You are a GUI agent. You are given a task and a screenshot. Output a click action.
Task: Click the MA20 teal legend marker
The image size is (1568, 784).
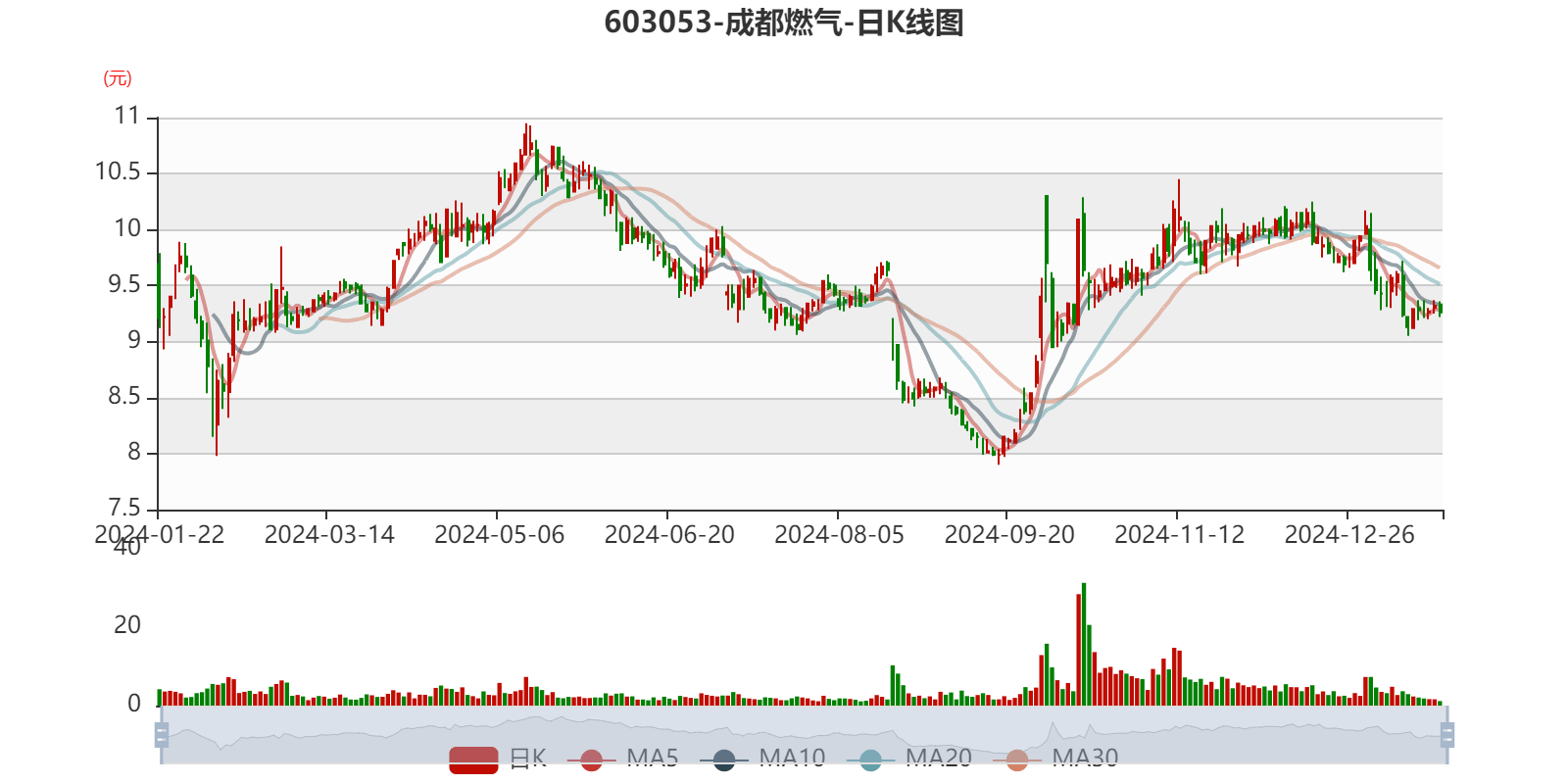click(870, 759)
